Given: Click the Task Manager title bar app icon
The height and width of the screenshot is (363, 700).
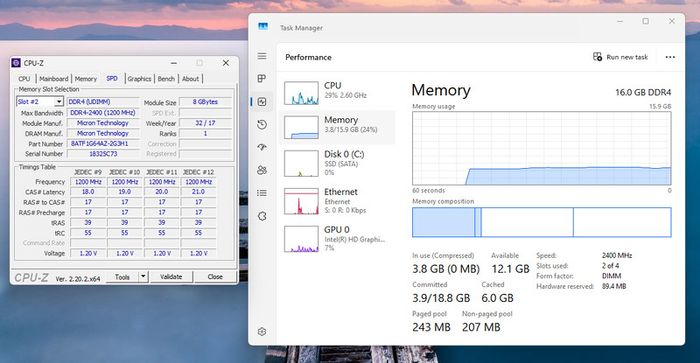Looking at the screenshot, I should 263,27.
